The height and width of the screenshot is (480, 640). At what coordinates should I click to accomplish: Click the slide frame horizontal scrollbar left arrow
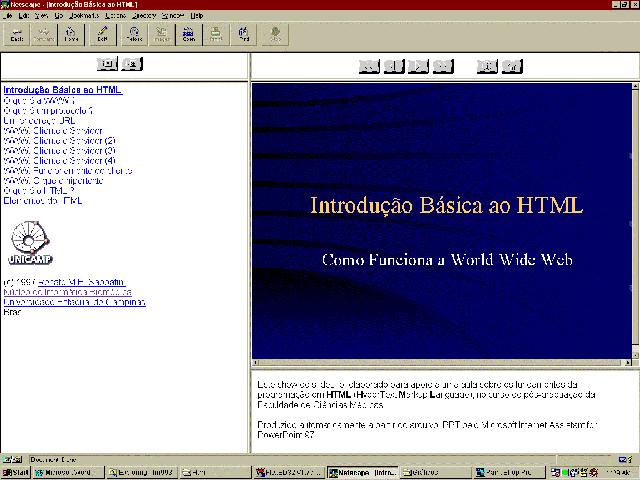pyautogui.click(x=256, y=362)
